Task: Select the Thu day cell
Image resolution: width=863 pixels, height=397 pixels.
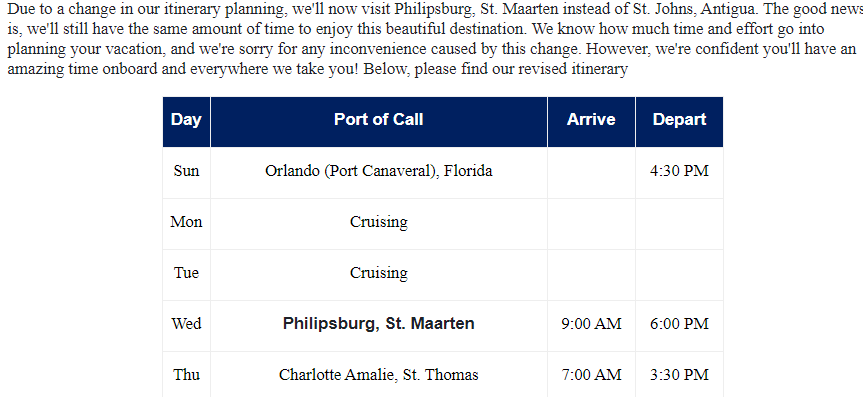Action: [186, 375]
